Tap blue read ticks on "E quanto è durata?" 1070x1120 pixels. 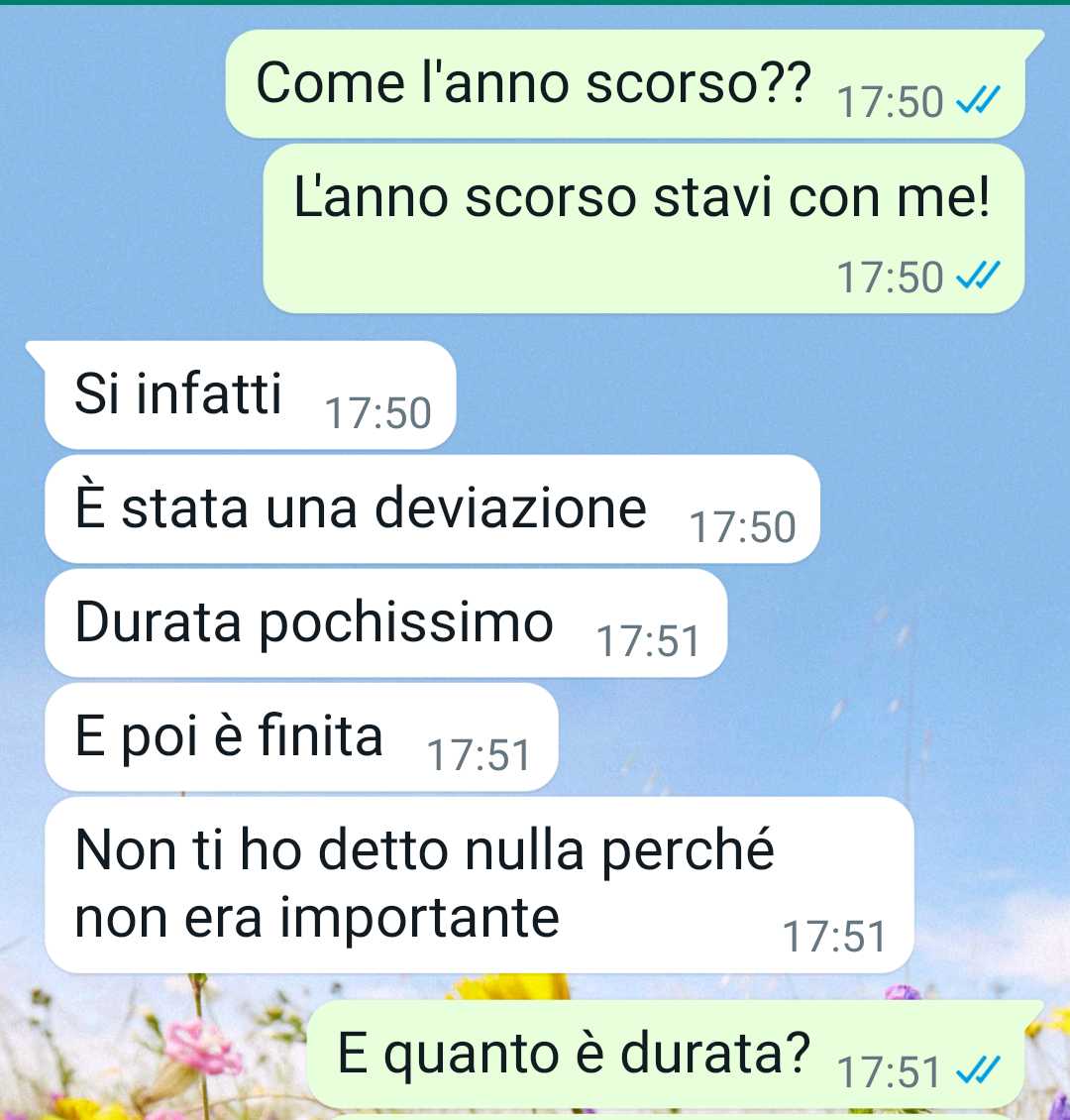979,1070
